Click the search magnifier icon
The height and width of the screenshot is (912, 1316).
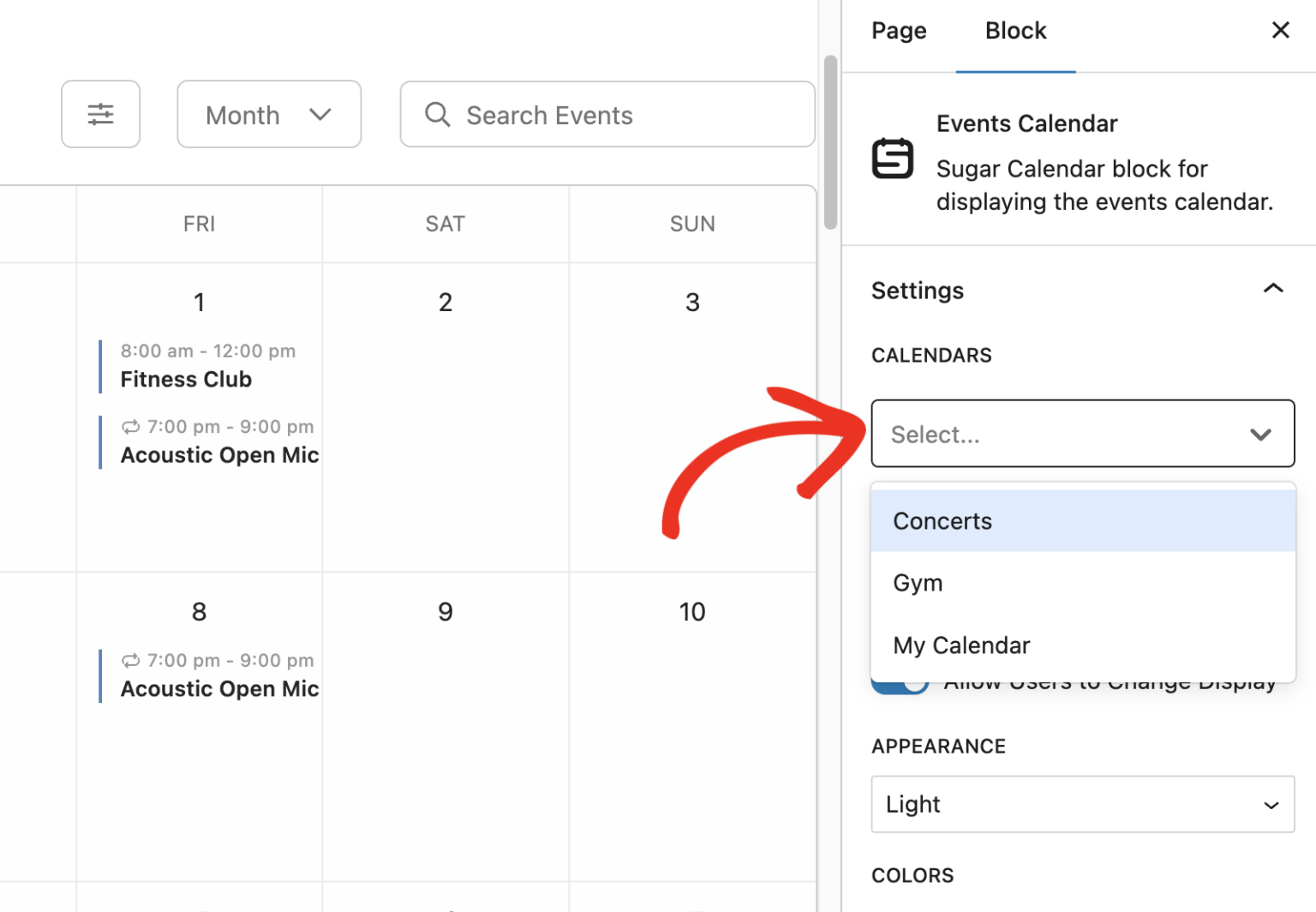(437, 114)
